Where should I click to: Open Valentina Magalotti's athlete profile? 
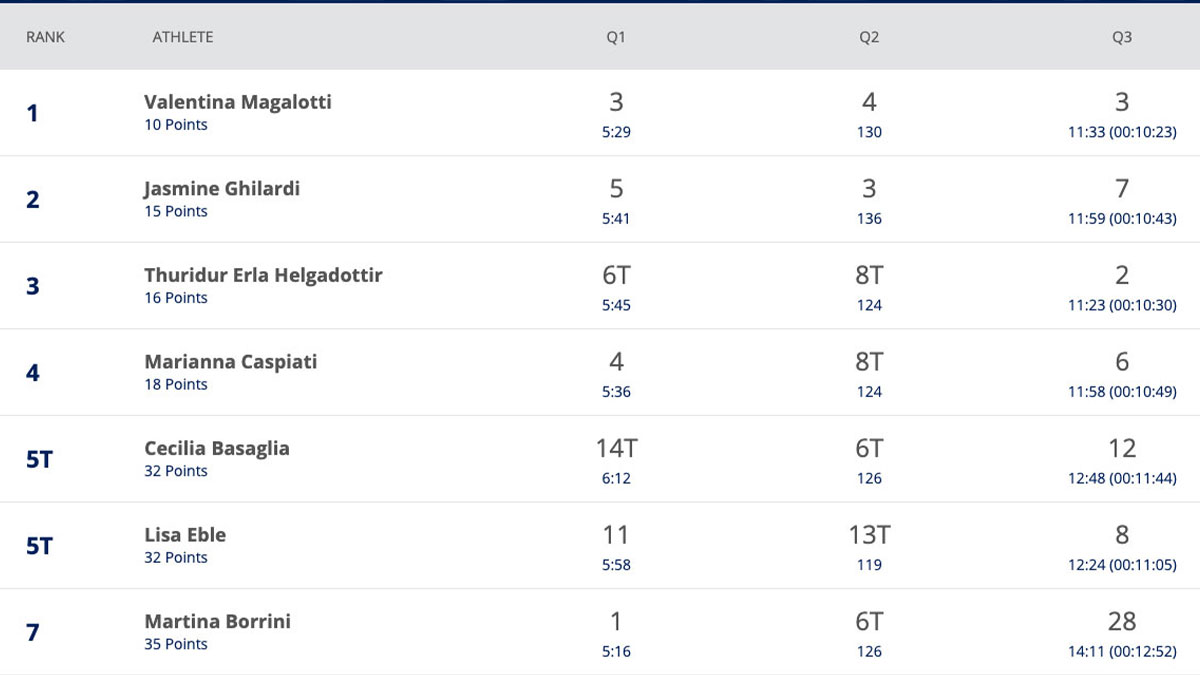pyautogui.click(x=238, y=102)
